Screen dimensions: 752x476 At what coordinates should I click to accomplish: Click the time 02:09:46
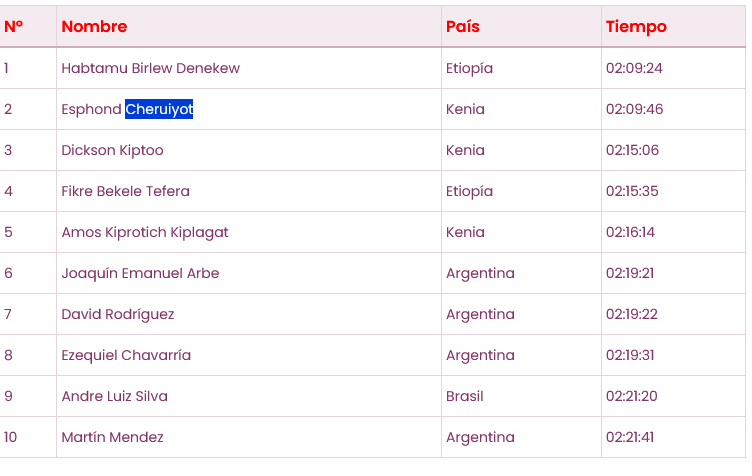634,109
